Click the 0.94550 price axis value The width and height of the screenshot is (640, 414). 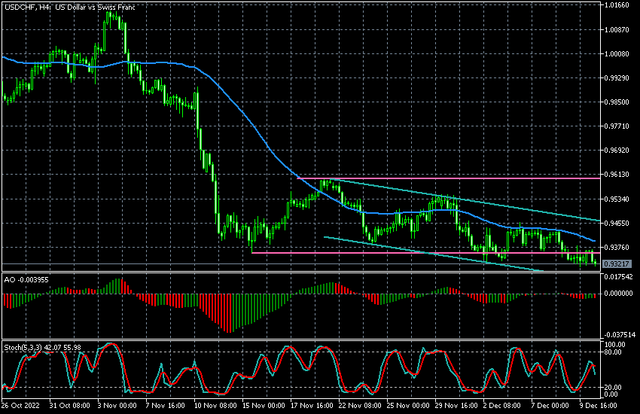pyautogui.click(x=616, y=223)
